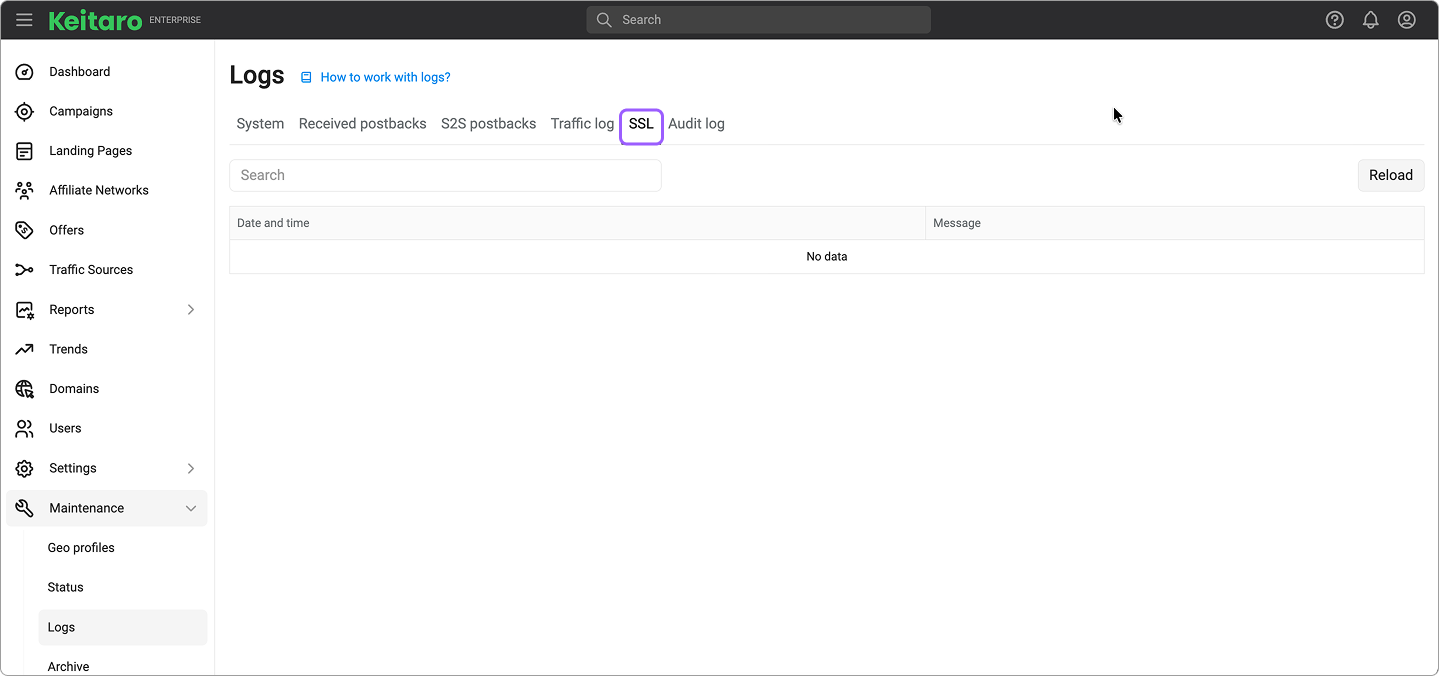Open the notifications bell icon
This screenshot has width=1439, height=676.
click(1370, 20)
